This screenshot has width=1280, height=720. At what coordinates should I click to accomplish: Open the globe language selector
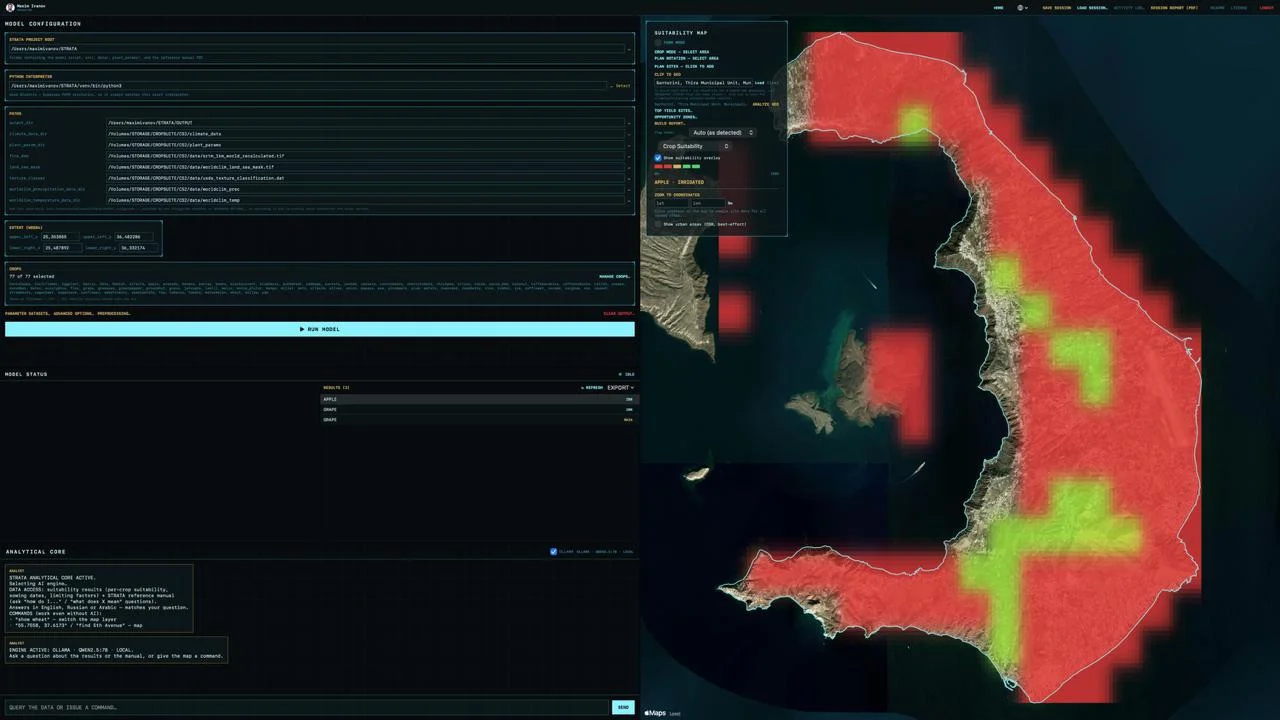[x=1022, y=7]
